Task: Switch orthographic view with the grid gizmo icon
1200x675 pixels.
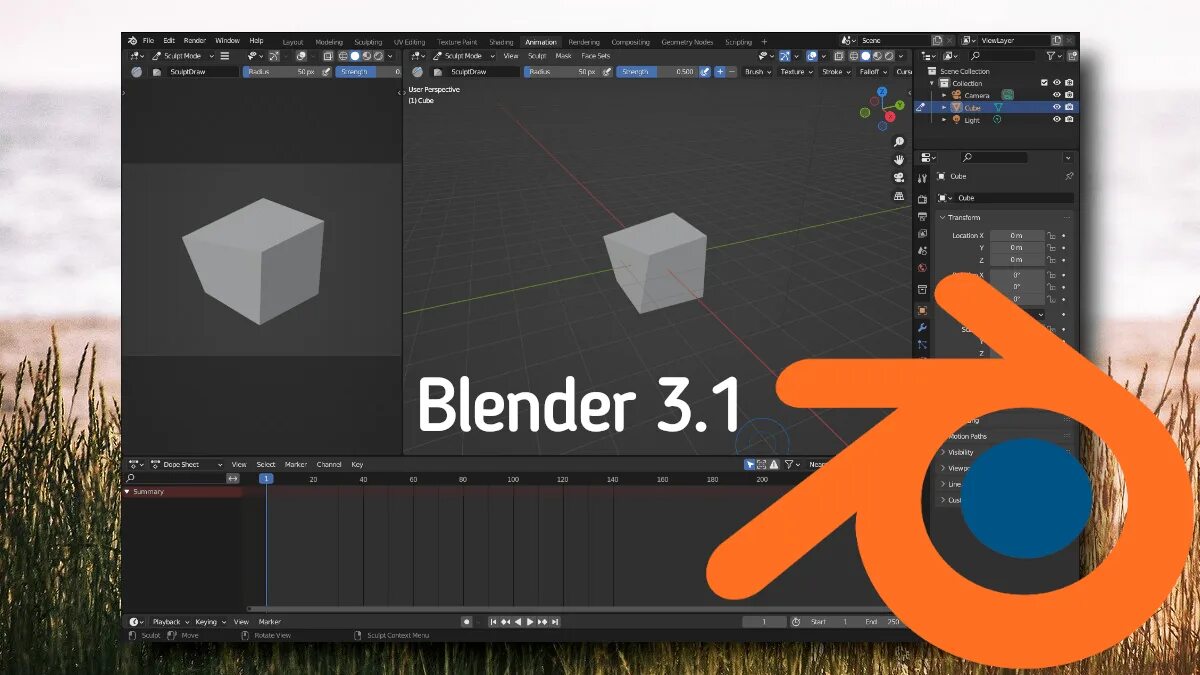Action: tap(899, 196)
